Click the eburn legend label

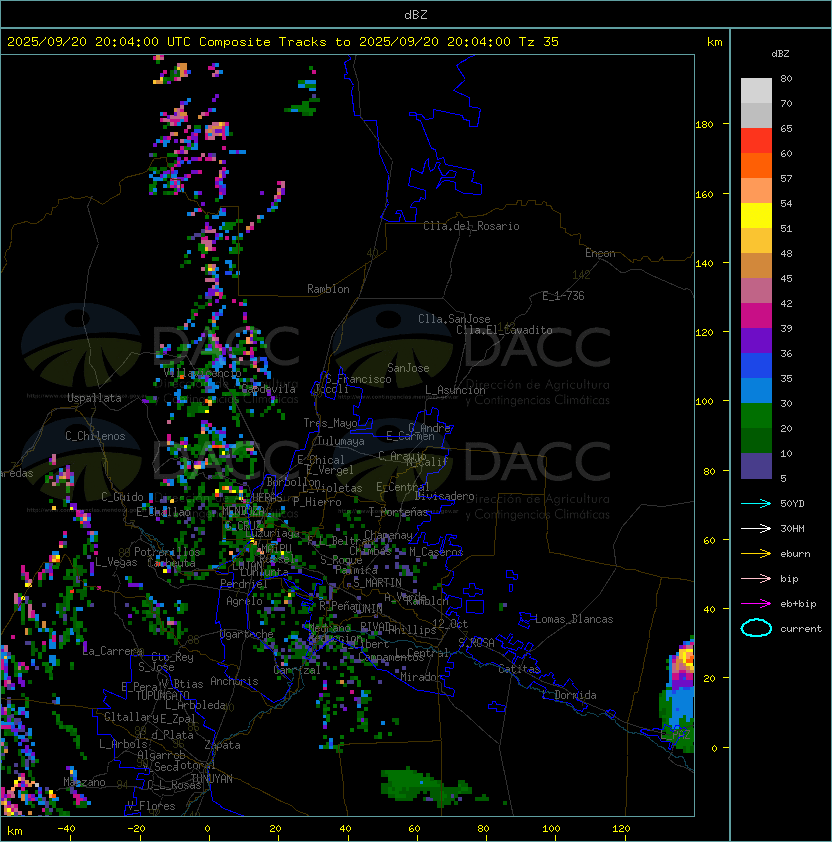point(795,554)
